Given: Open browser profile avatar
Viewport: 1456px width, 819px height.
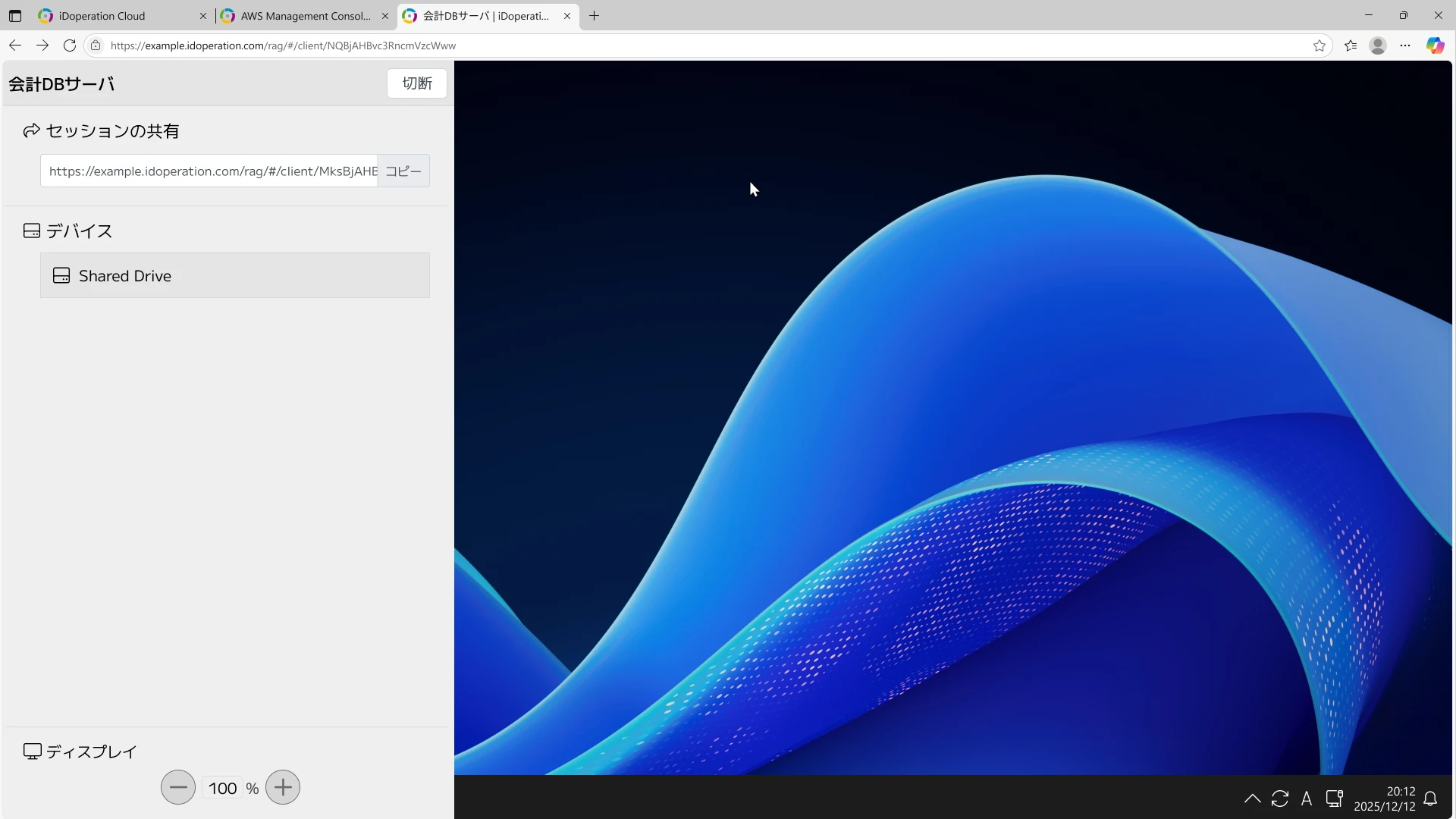Looking at the screenshot, I should 1378,45.
